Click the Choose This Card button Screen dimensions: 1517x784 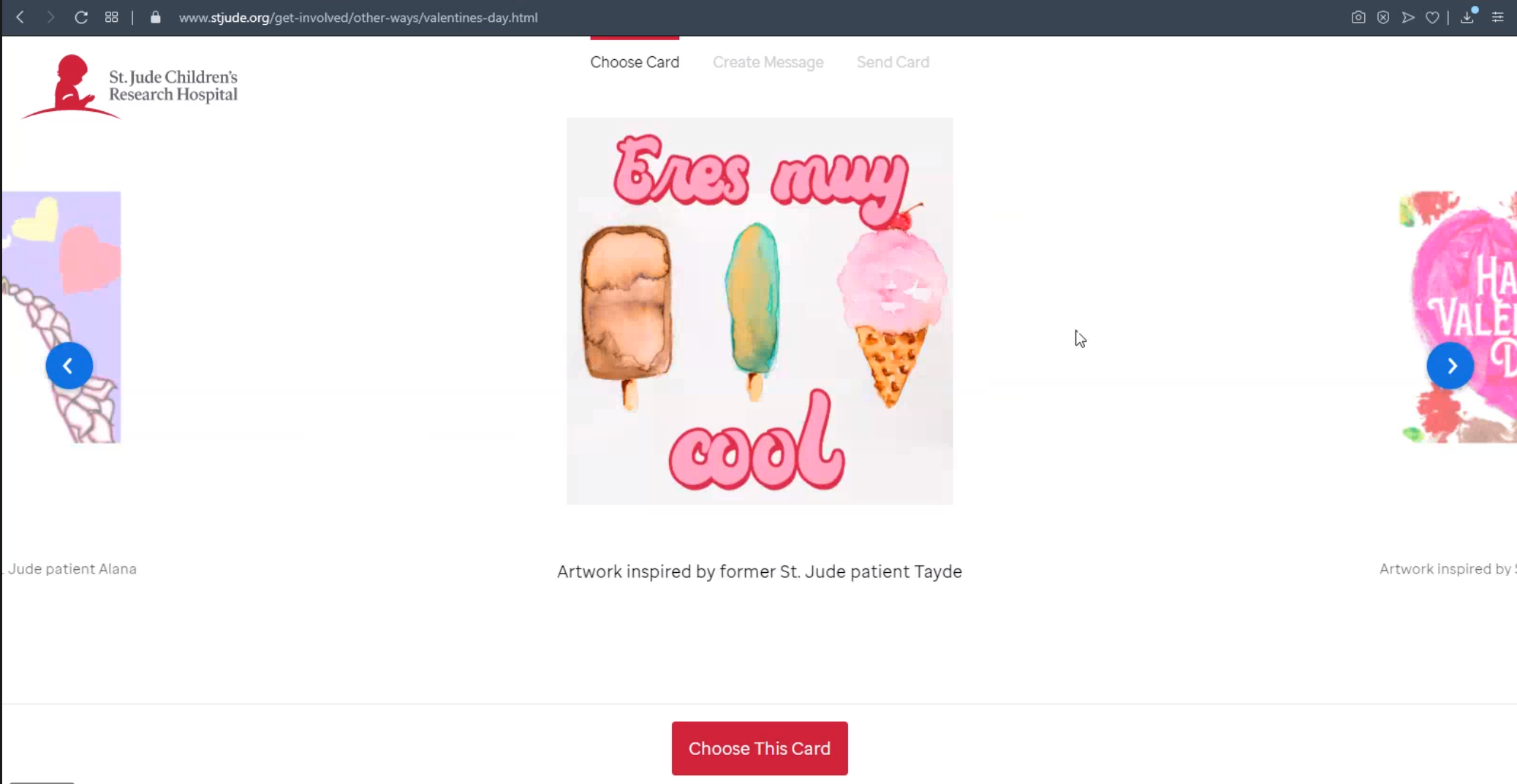click(x=760, y=748)
